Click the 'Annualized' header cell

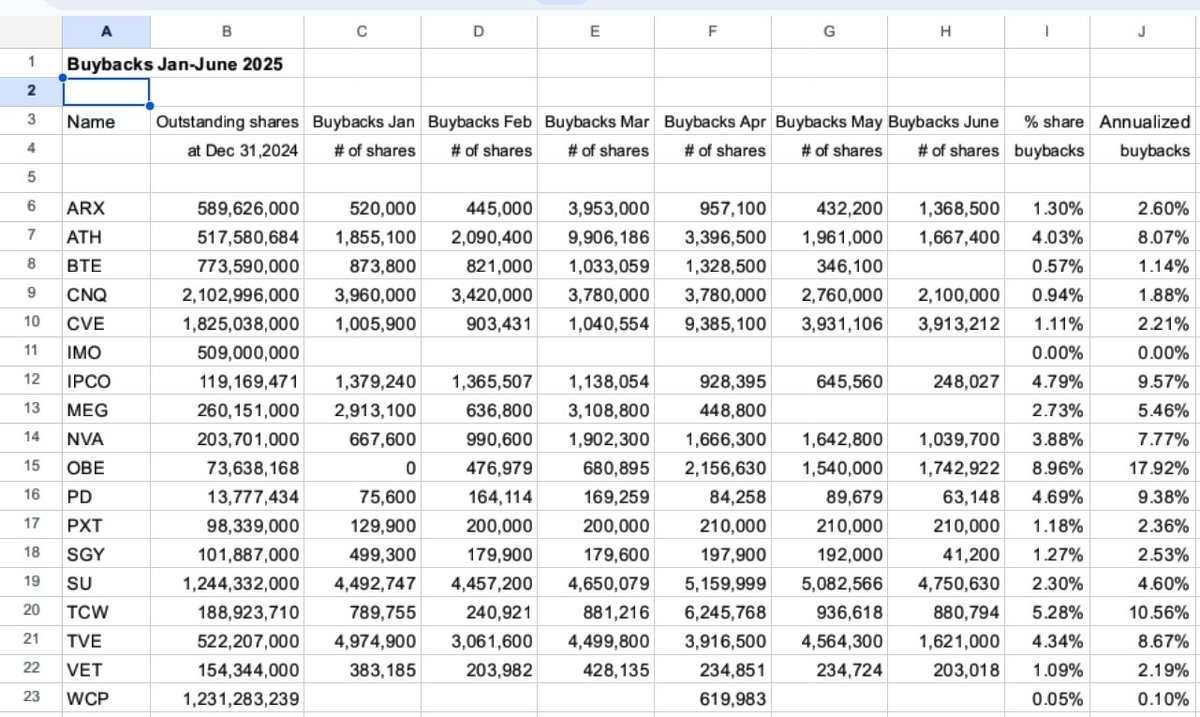coord(1142,122)
